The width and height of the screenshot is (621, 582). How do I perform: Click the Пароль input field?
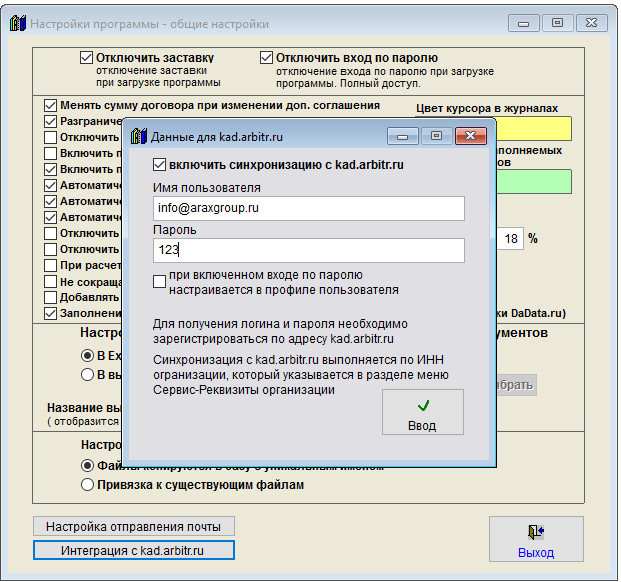tap(309, 250)
